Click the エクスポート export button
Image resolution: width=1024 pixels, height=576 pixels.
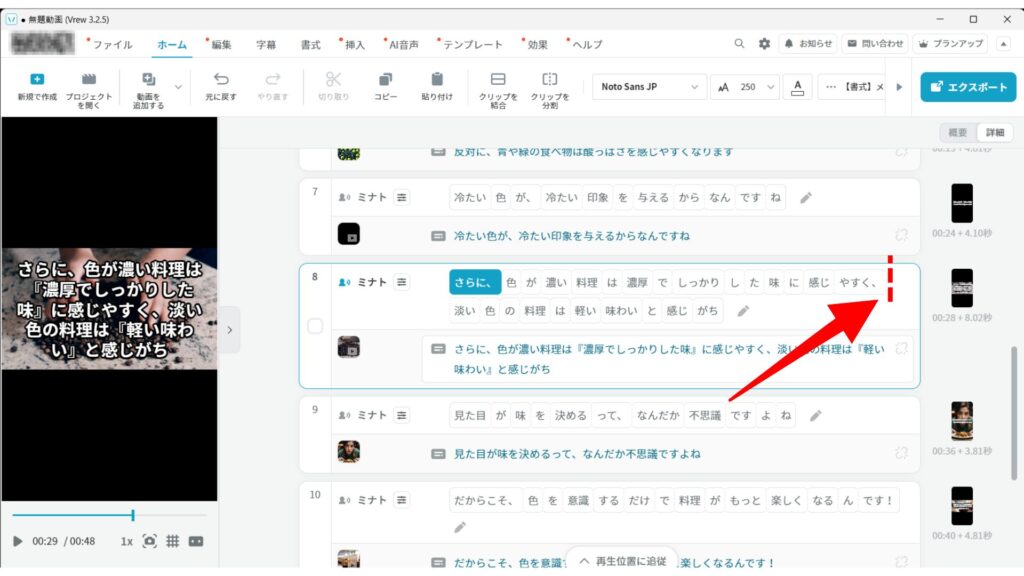tap(968, 87)
